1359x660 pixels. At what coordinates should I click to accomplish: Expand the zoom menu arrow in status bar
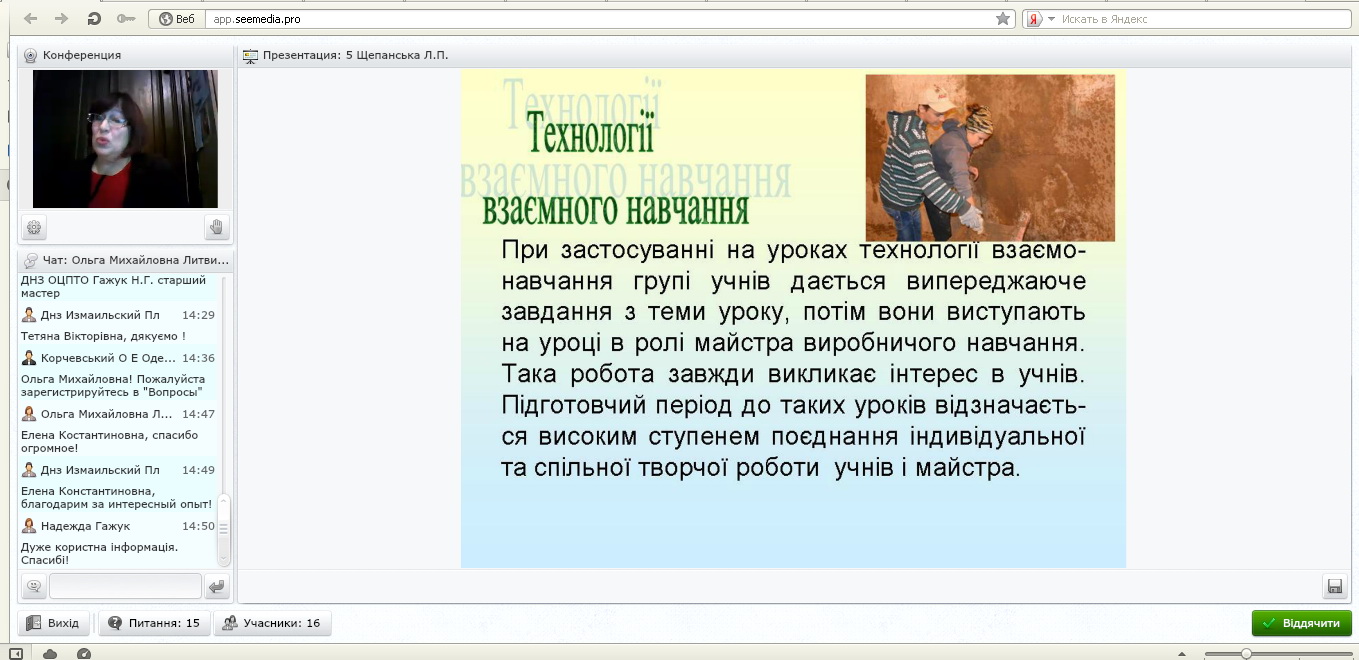click(x=1182, y=654)
